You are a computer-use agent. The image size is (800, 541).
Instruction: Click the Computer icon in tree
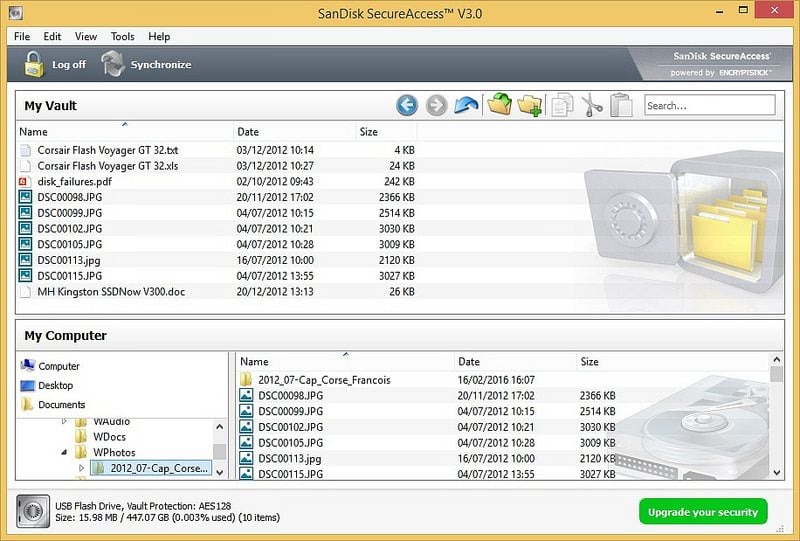coord(28,365)
